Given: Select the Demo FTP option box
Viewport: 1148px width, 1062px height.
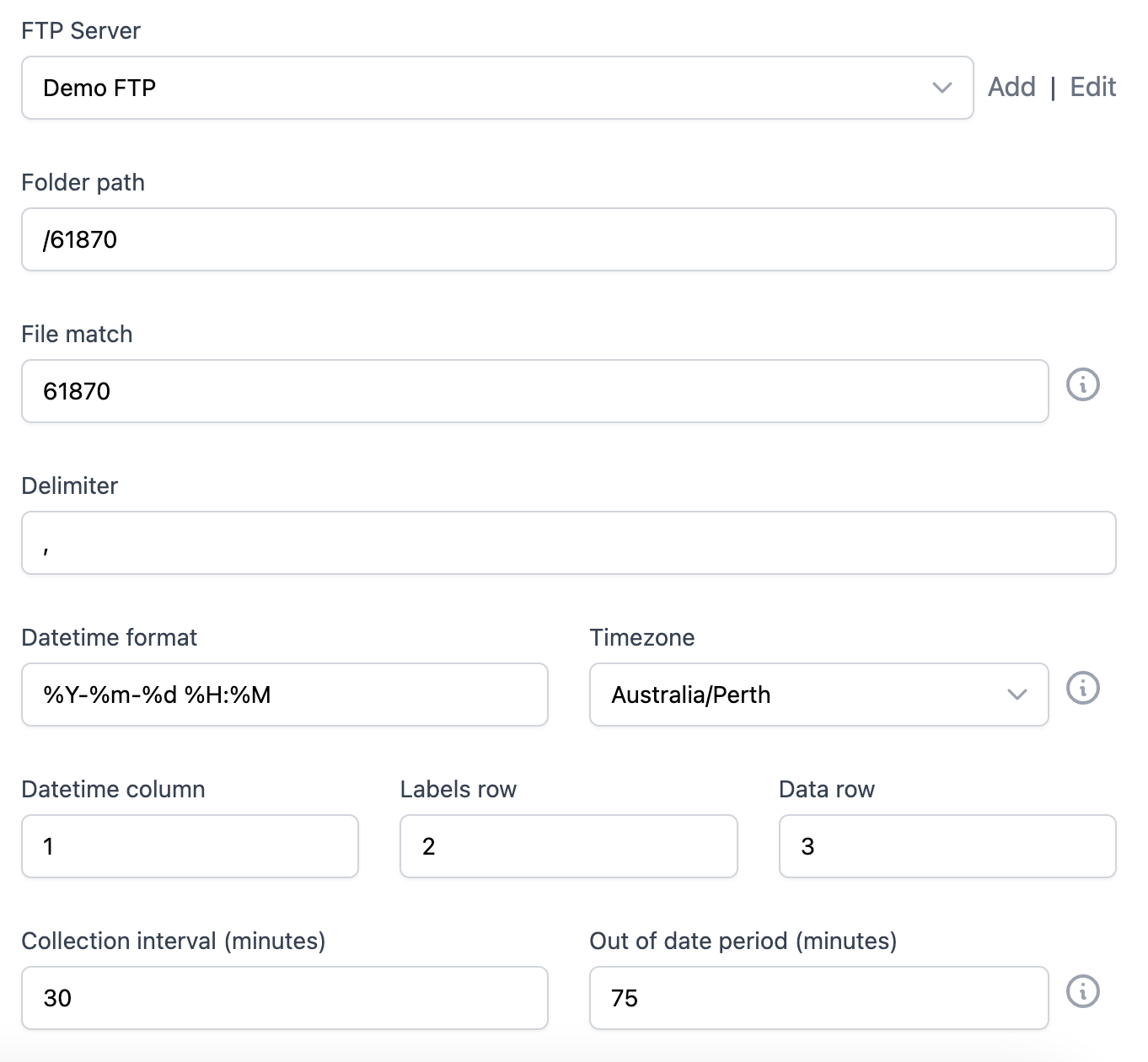Looking at the screenshot, I should (497, 88).
